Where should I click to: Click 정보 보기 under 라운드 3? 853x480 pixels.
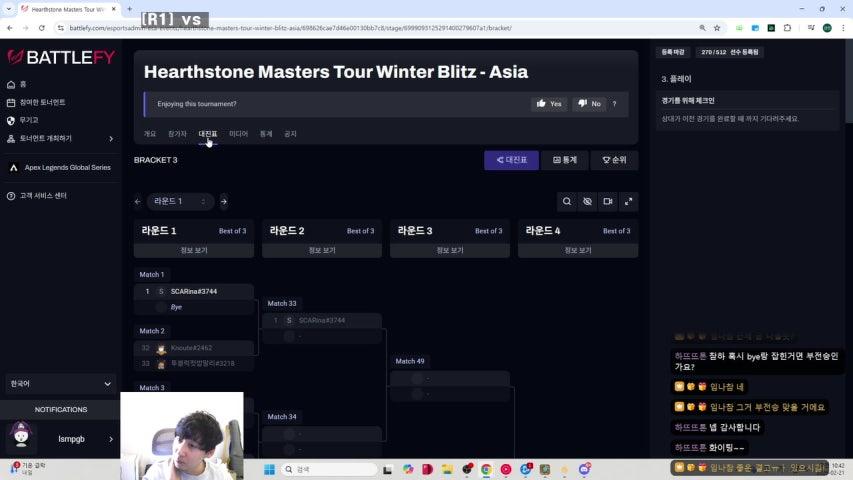tap(450, 250)
